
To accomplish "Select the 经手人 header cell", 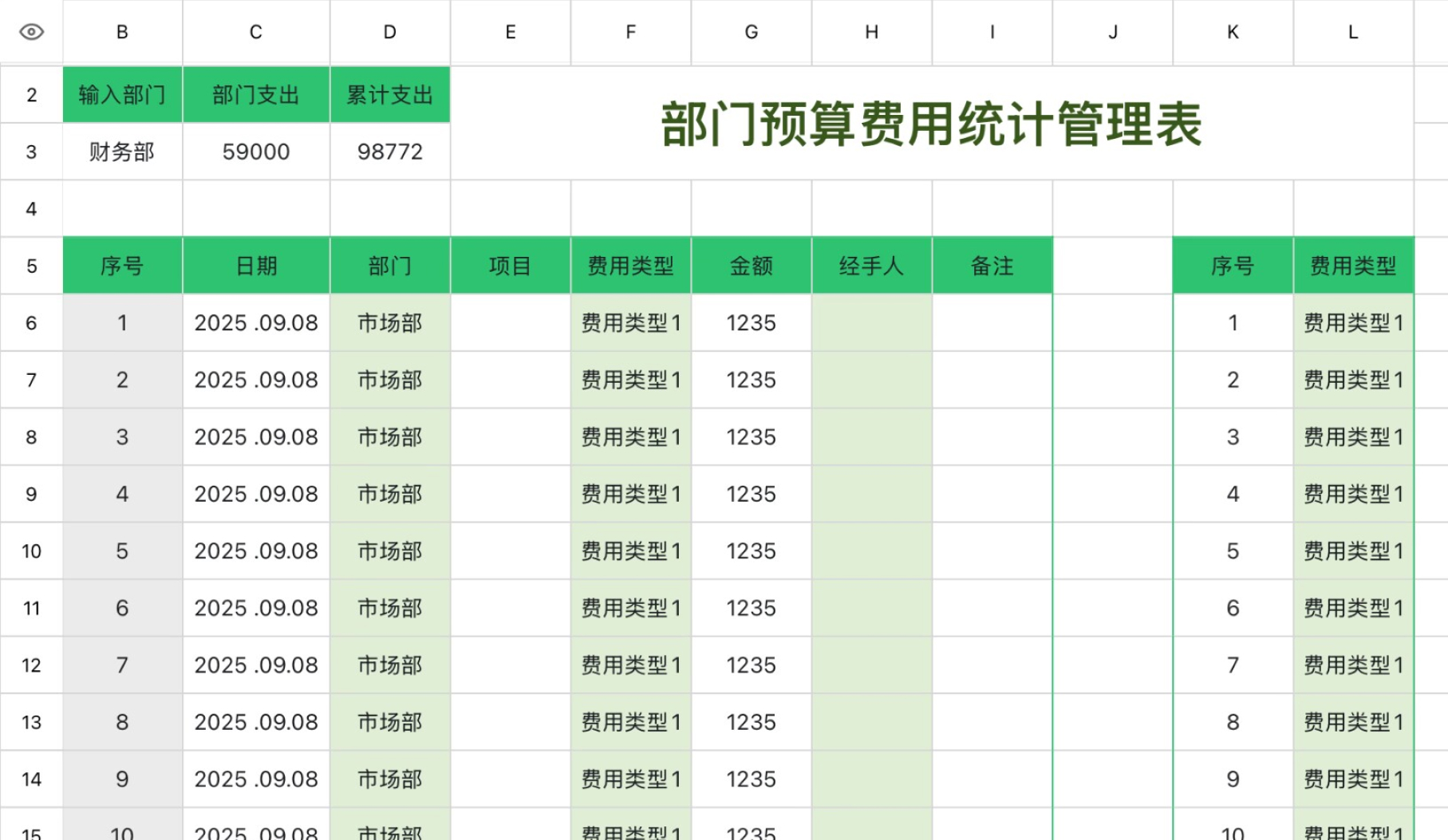I will 871,265.
